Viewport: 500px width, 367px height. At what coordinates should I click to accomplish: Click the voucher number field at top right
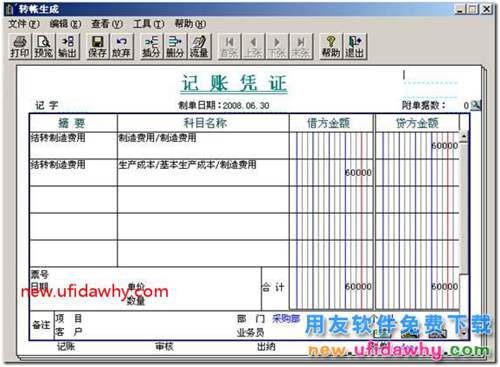[x=431, y=75]
